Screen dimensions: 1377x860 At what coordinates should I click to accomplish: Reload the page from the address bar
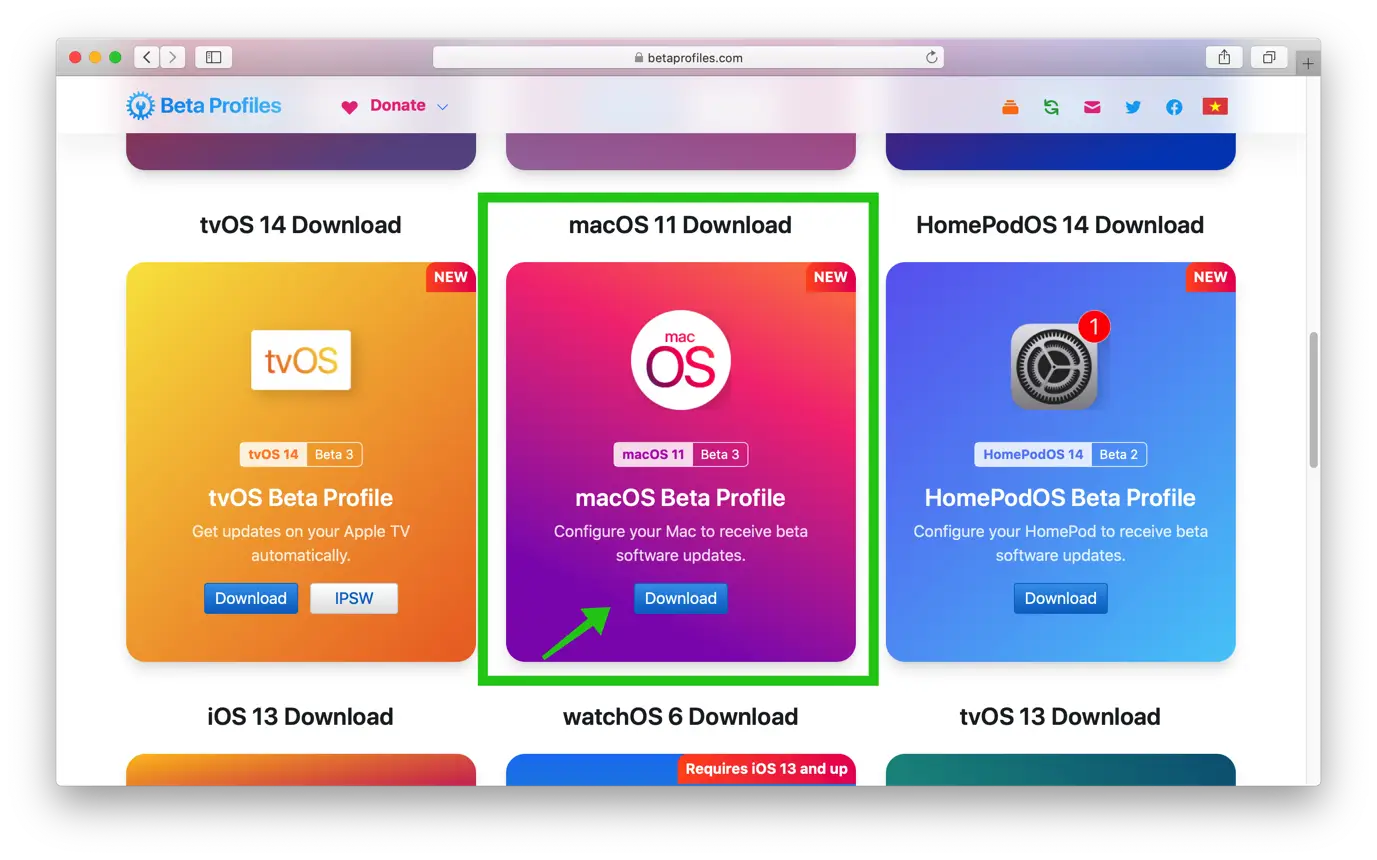[932, 57]
